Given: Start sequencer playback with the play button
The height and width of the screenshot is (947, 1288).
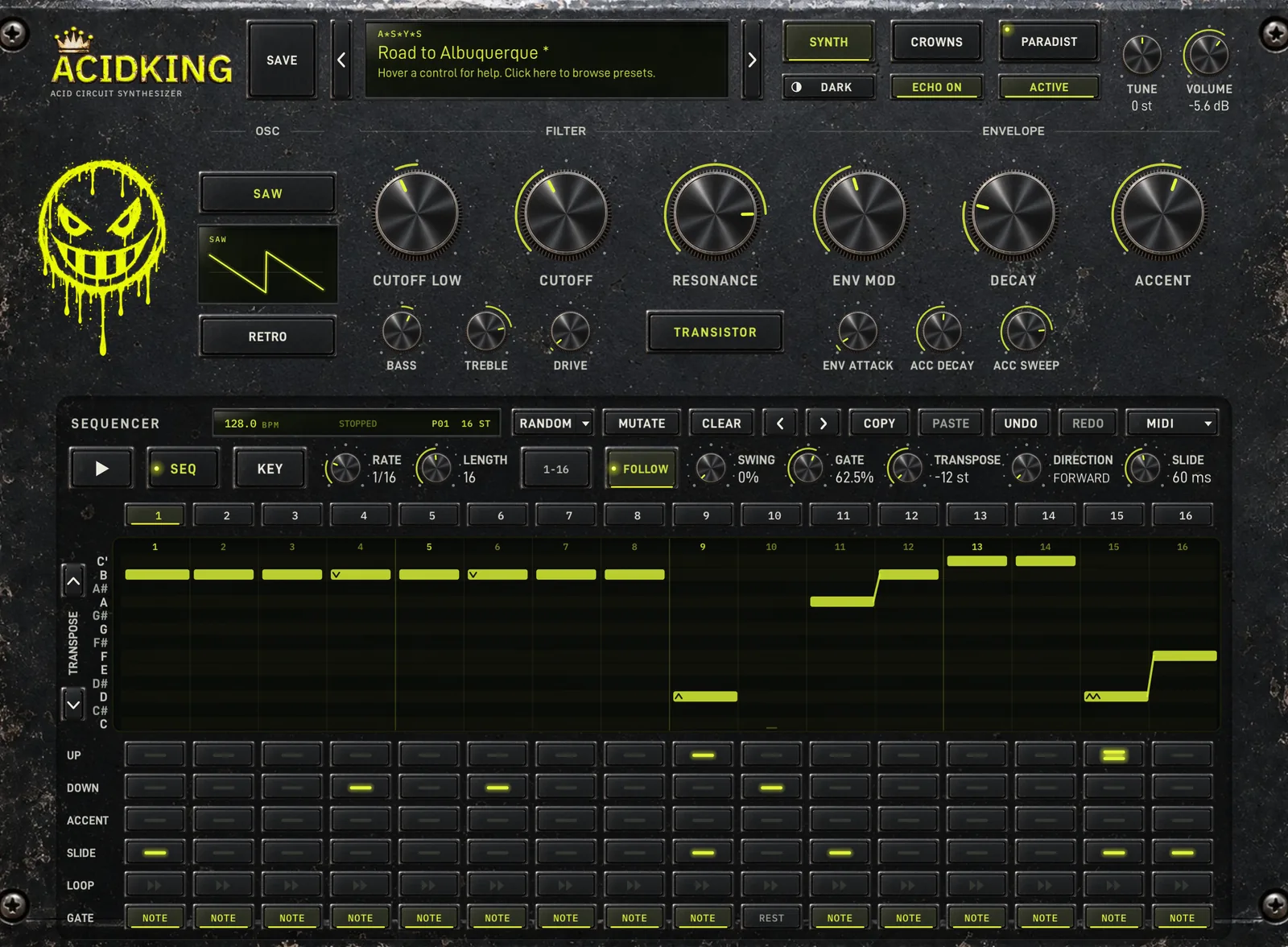Looking at the screenshot, I should (x=101, y=469).
